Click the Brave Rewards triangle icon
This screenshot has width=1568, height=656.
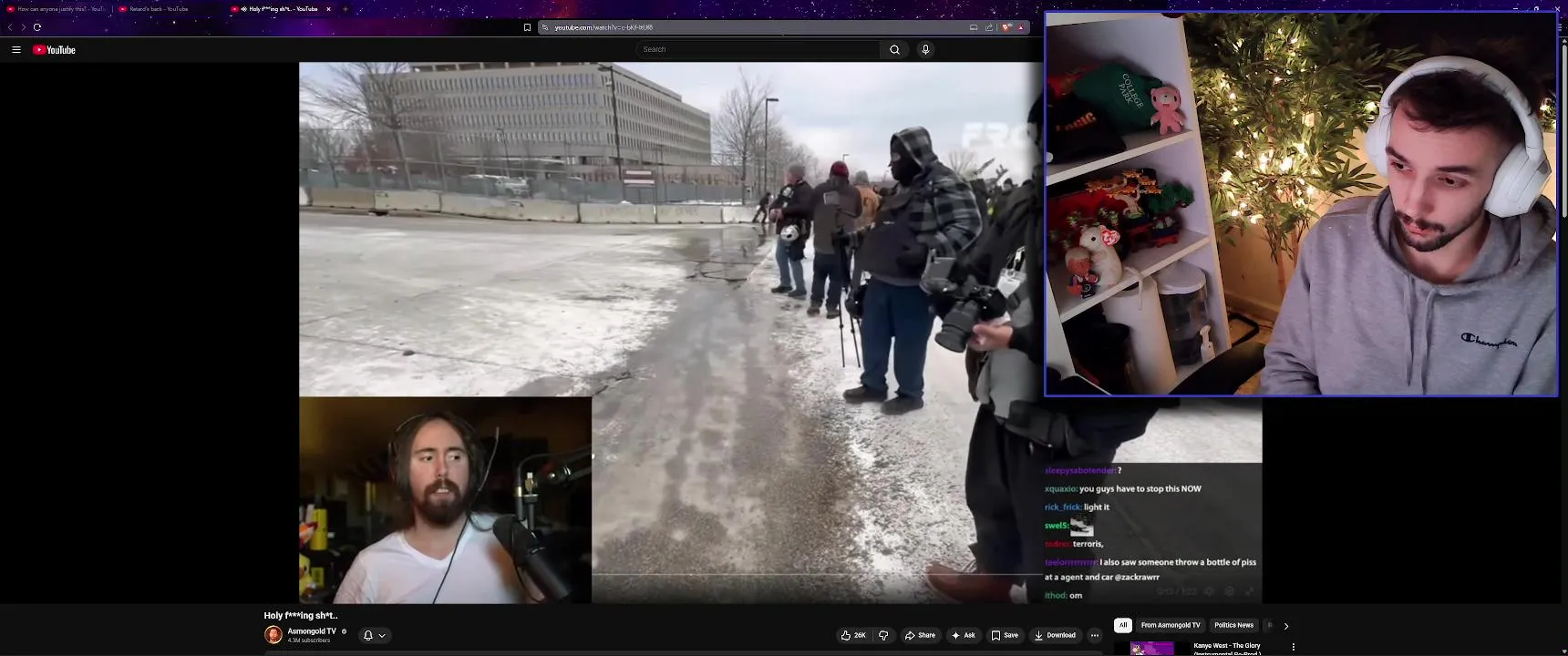[x=1021, y=27]
